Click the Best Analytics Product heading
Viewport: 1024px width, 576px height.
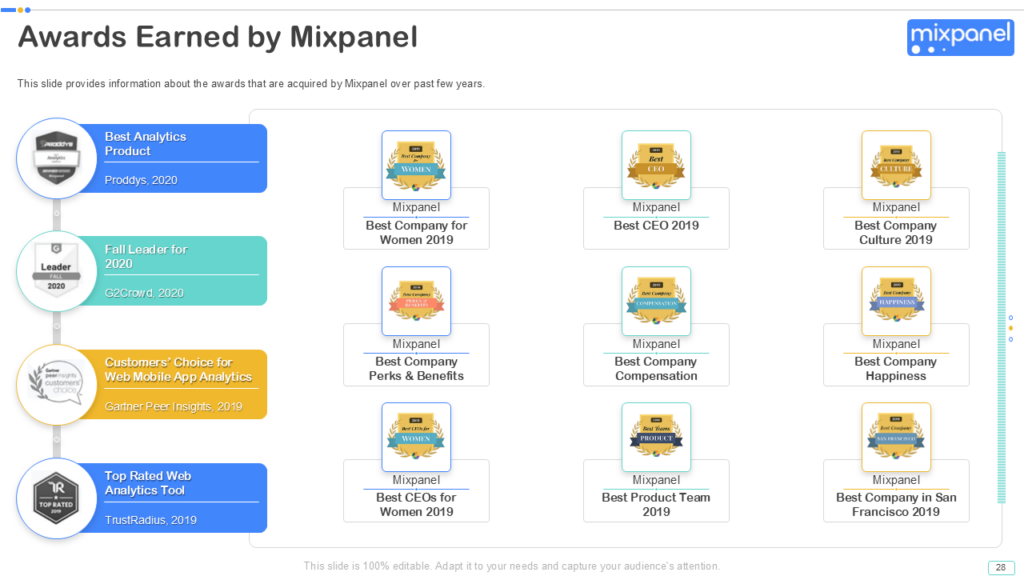(x=146, y=144)
